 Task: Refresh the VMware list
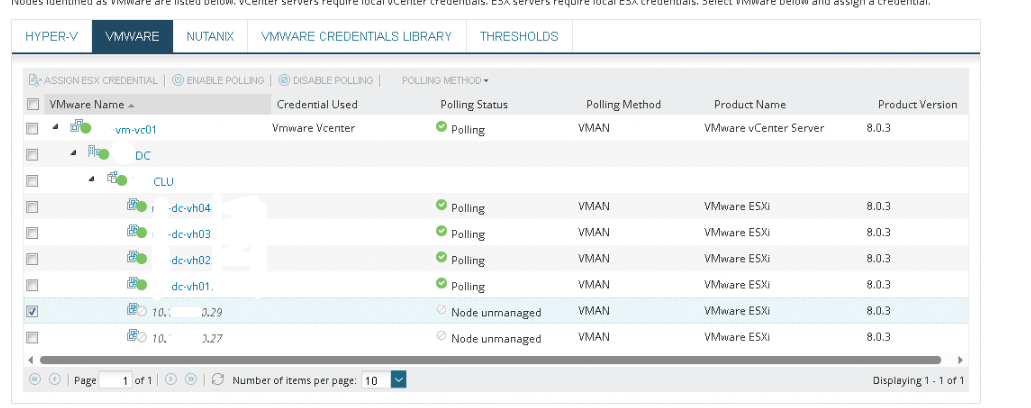pyautogui.click(x=218, y=379)
